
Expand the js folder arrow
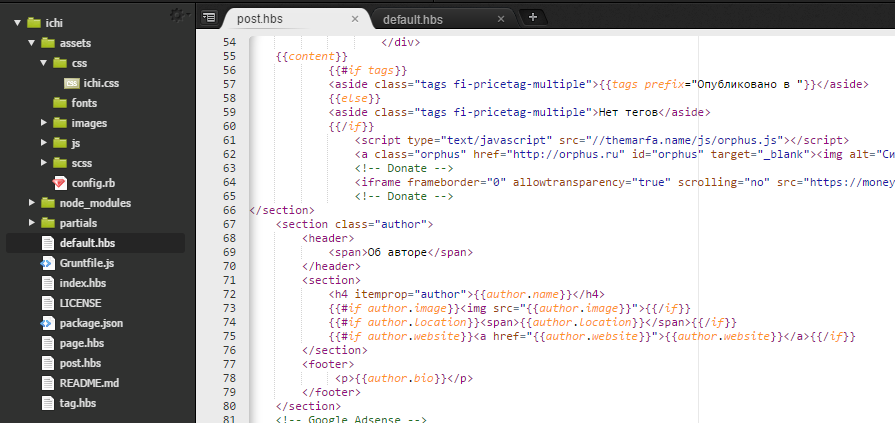[x=43, y=143]
